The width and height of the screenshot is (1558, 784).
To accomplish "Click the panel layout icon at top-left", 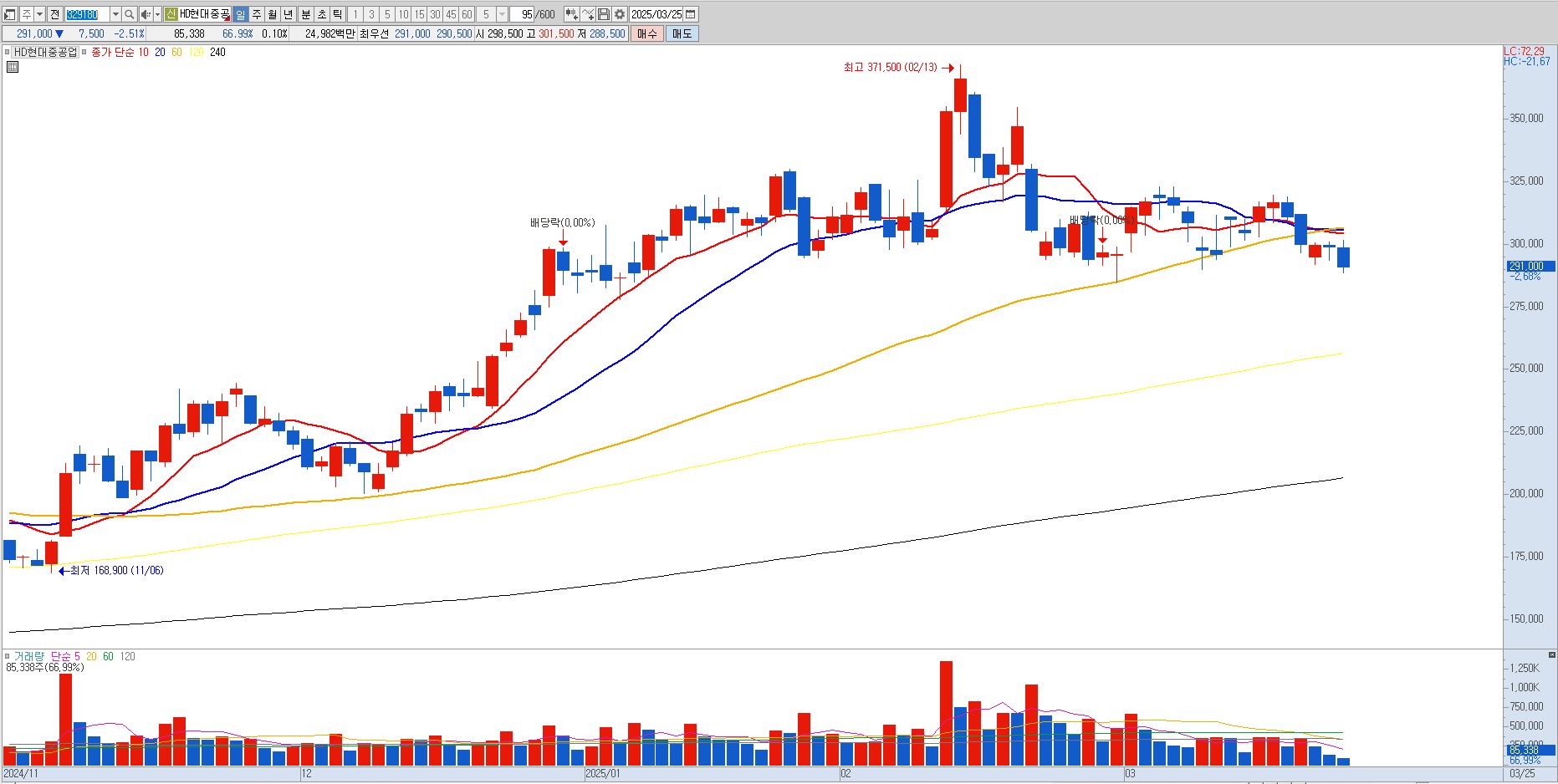I will pyautogui.click(x=9, y=14).
